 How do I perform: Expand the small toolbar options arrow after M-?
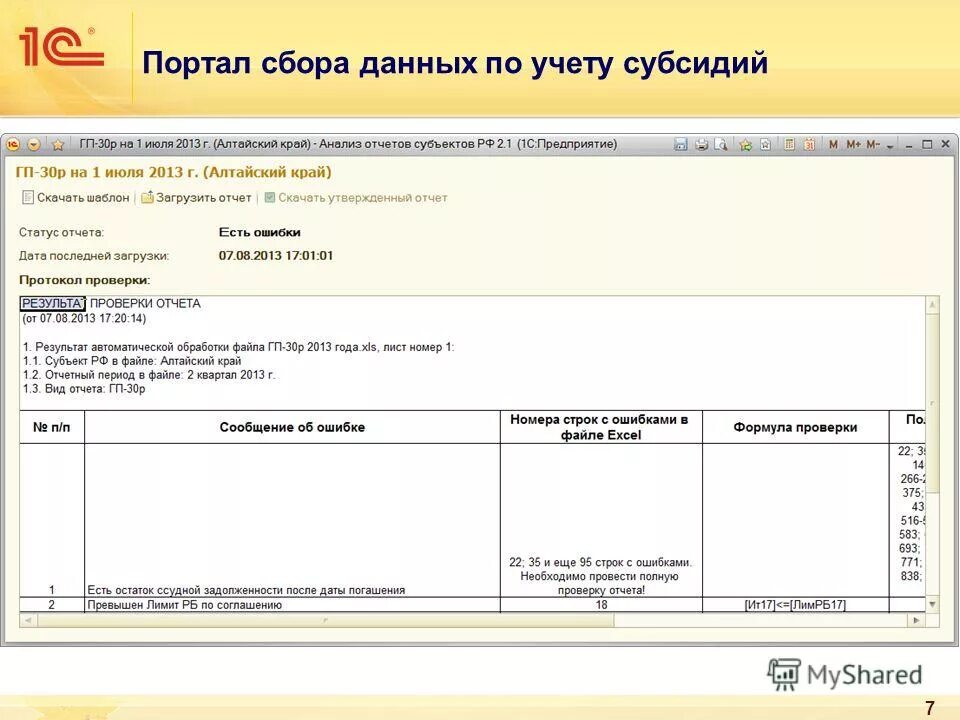(890, 146)
